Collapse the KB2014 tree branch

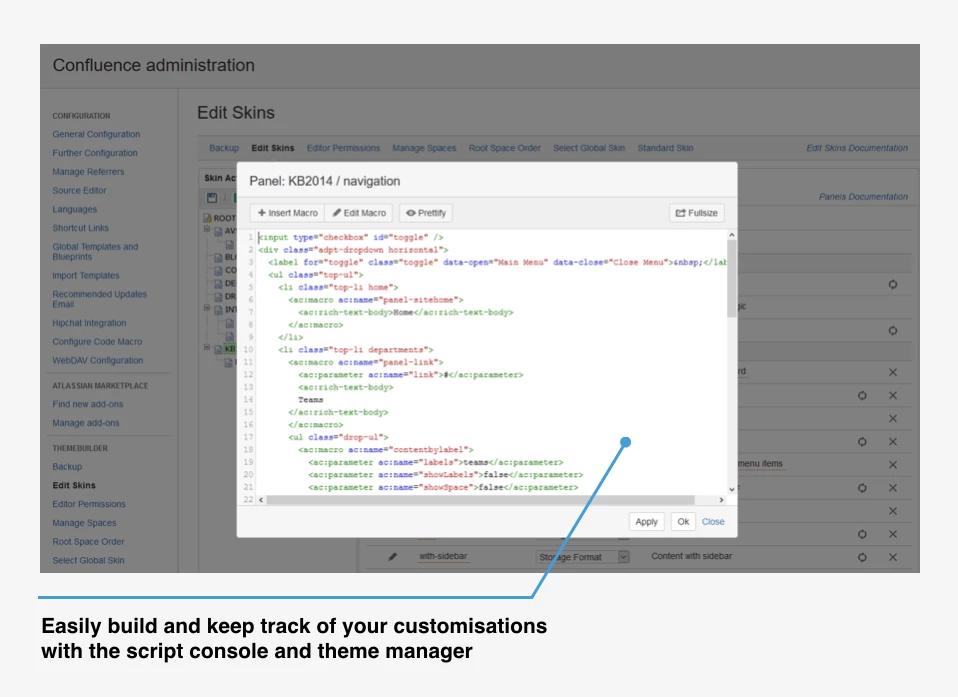(208, 347)
